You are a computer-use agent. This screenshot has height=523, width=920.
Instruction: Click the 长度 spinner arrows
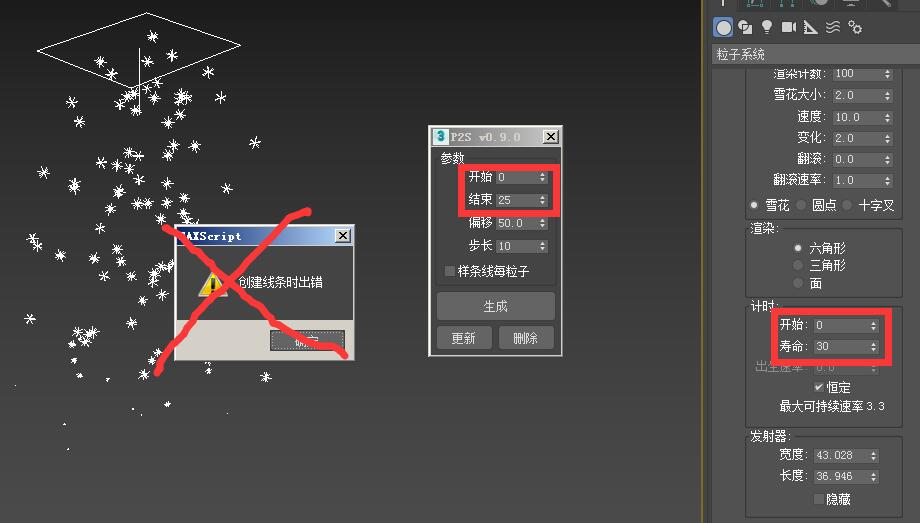coord(874,477)
